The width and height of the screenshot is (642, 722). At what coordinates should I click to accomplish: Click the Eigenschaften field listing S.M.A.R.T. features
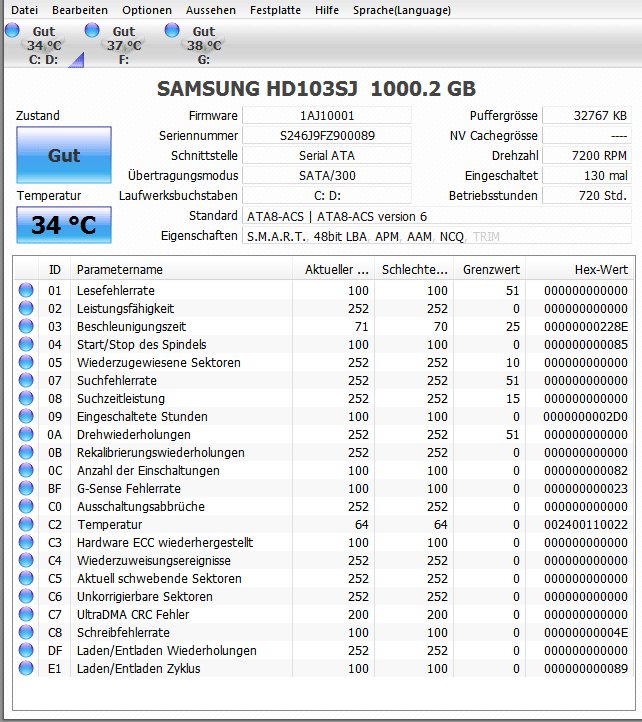pyautogui.click(x=437, y=236)
